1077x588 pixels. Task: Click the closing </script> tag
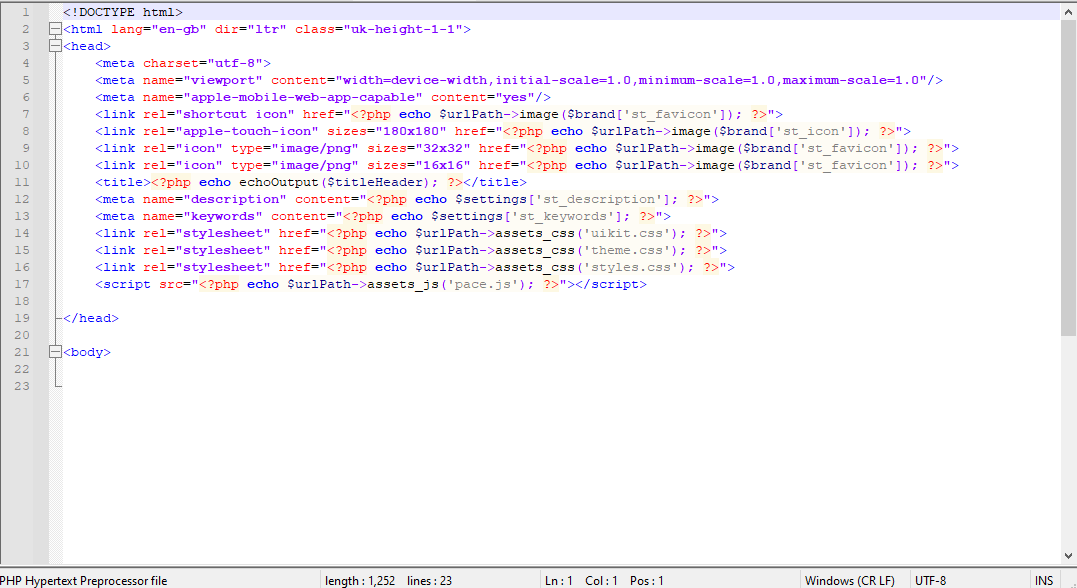point(611,284)
